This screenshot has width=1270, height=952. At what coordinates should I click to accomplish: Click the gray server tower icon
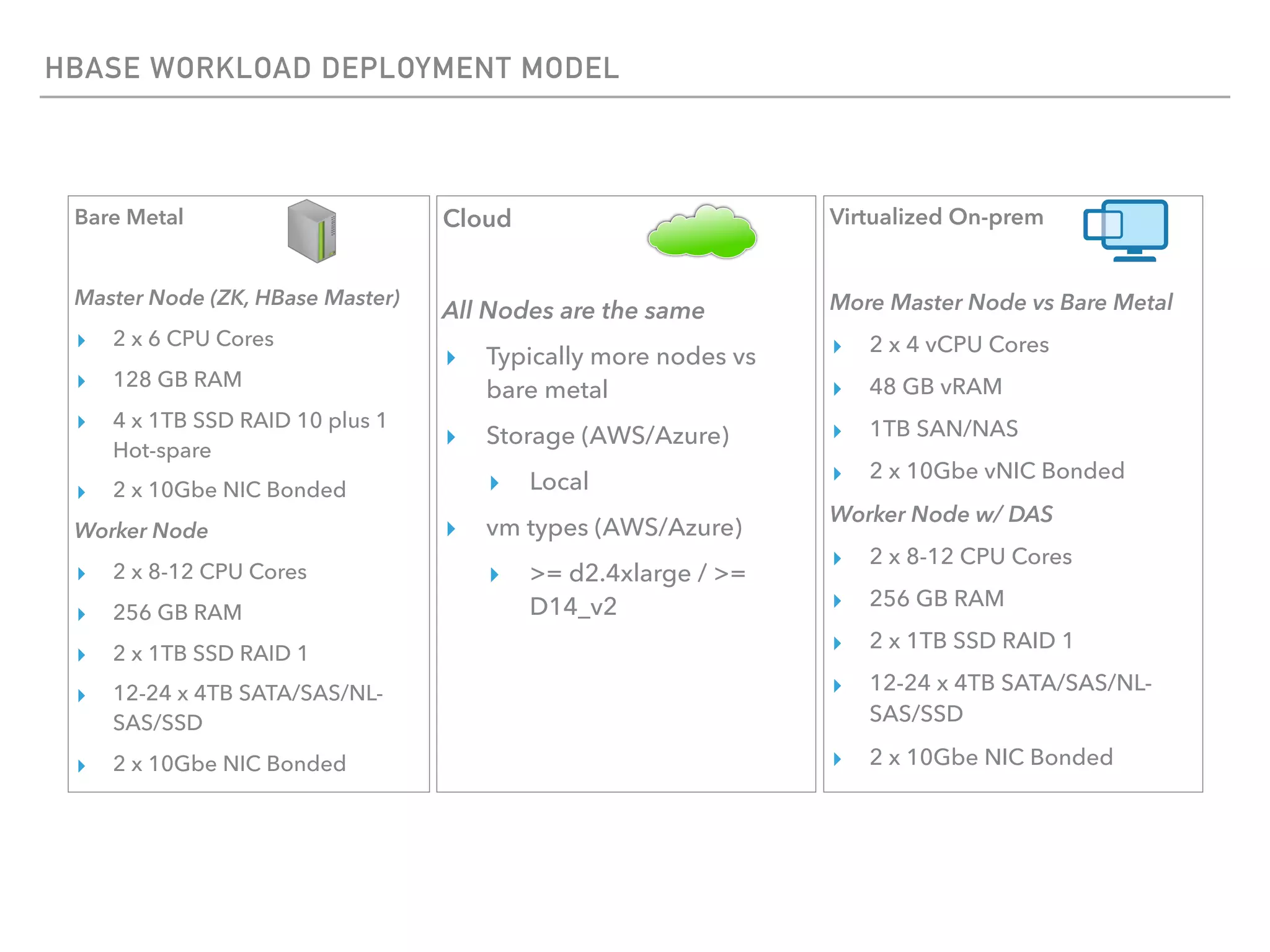(x=312, y=231)
